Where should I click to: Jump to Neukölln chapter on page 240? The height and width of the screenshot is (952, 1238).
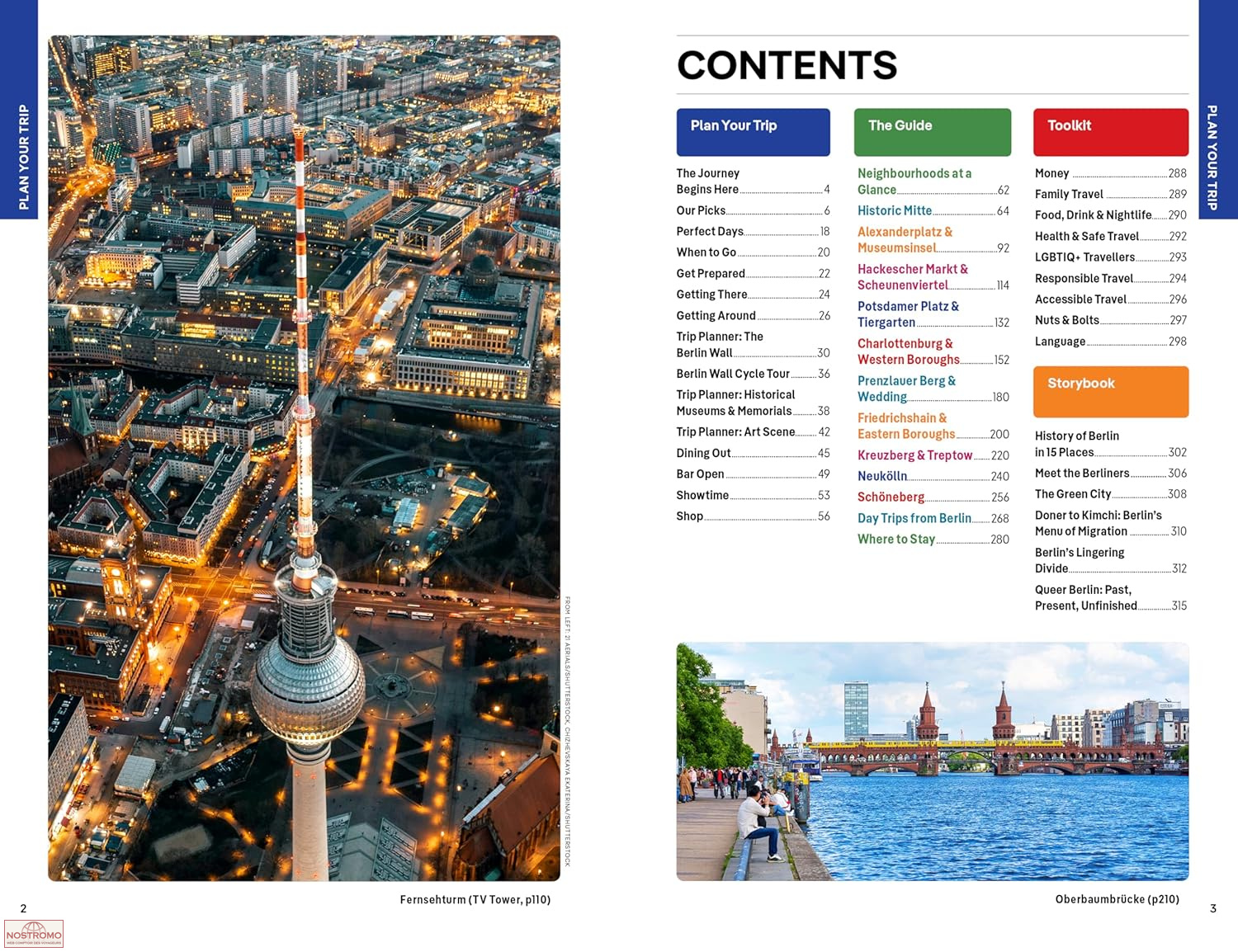(882, 476)
